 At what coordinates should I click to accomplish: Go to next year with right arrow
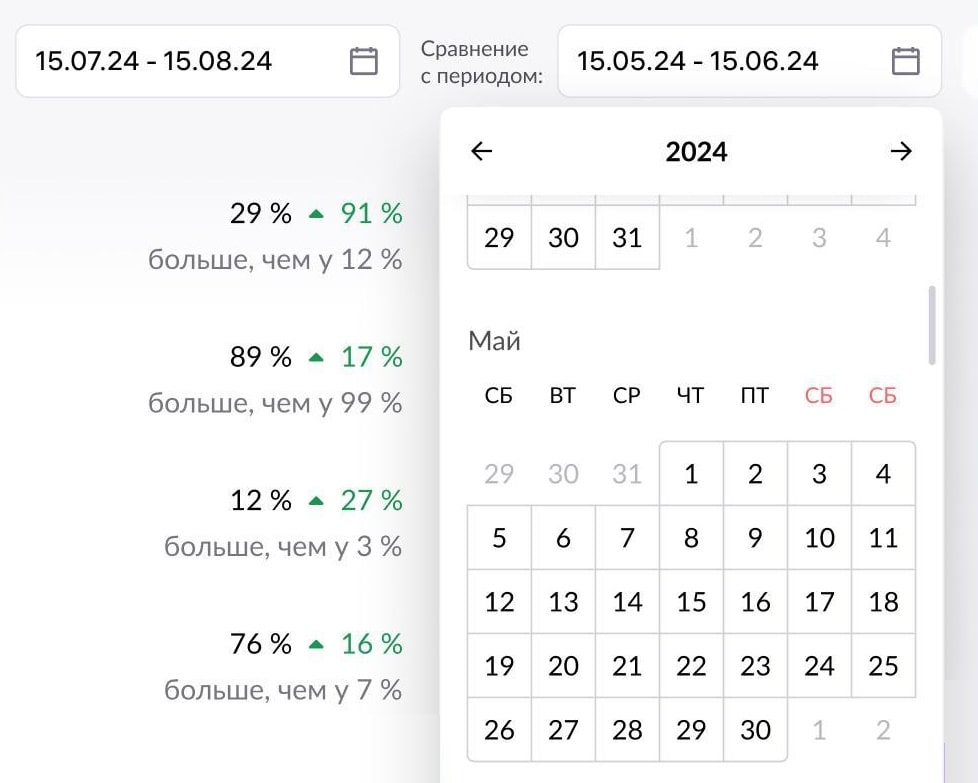[901, 151]
